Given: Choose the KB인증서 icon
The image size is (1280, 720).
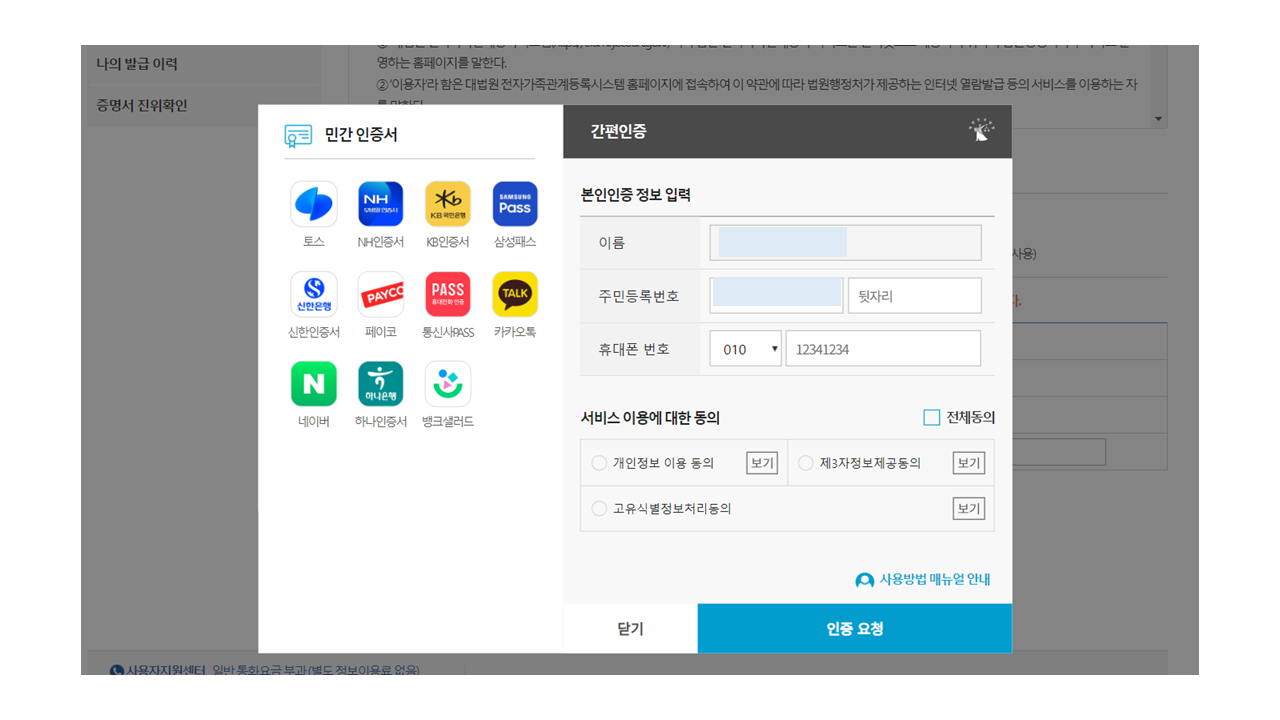Looking at the screenshot, I should click(447, 203).
